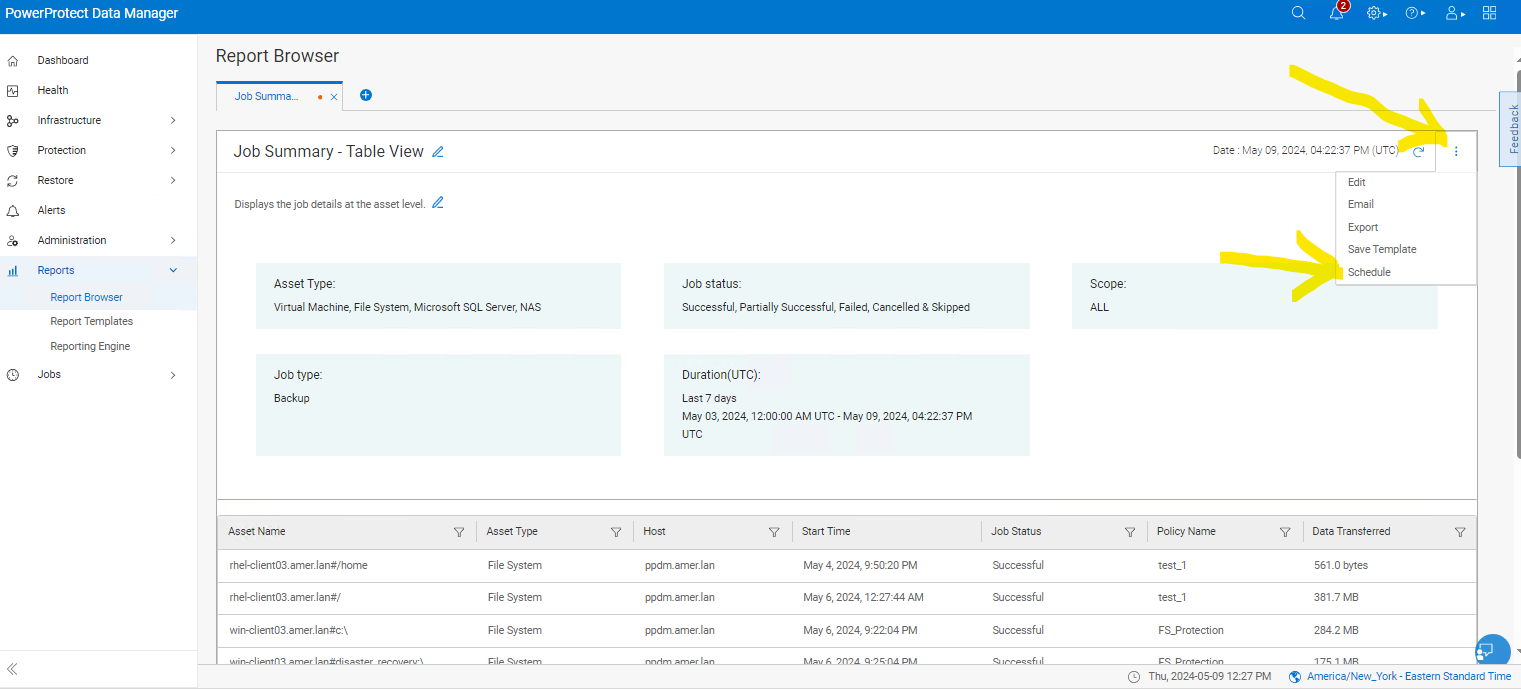Open the search magnifier icon
This screenshot has height=689, width=1521.
[1298, 13]
